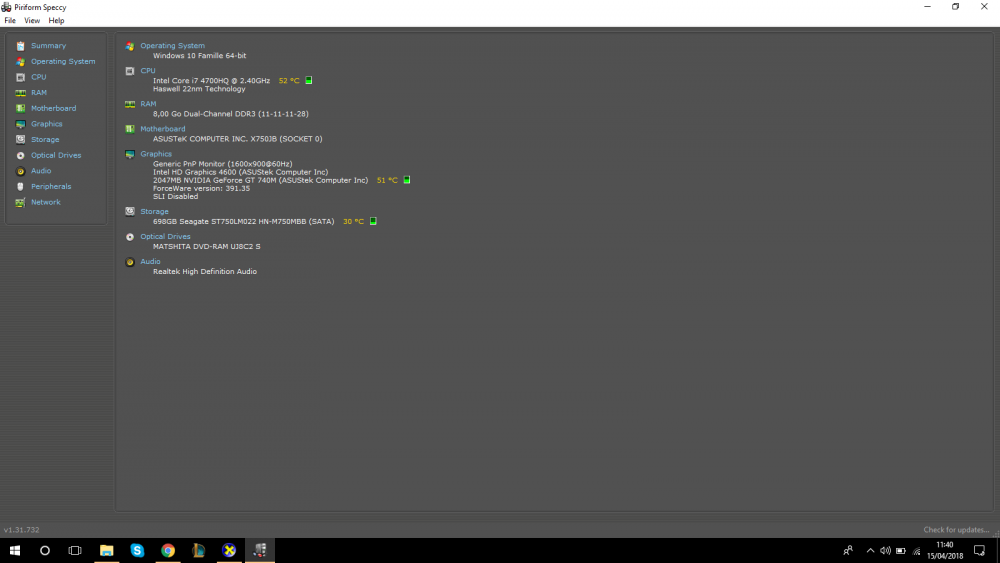Open the Action Center notifications

pyautogui.click(x=980, y=551)
